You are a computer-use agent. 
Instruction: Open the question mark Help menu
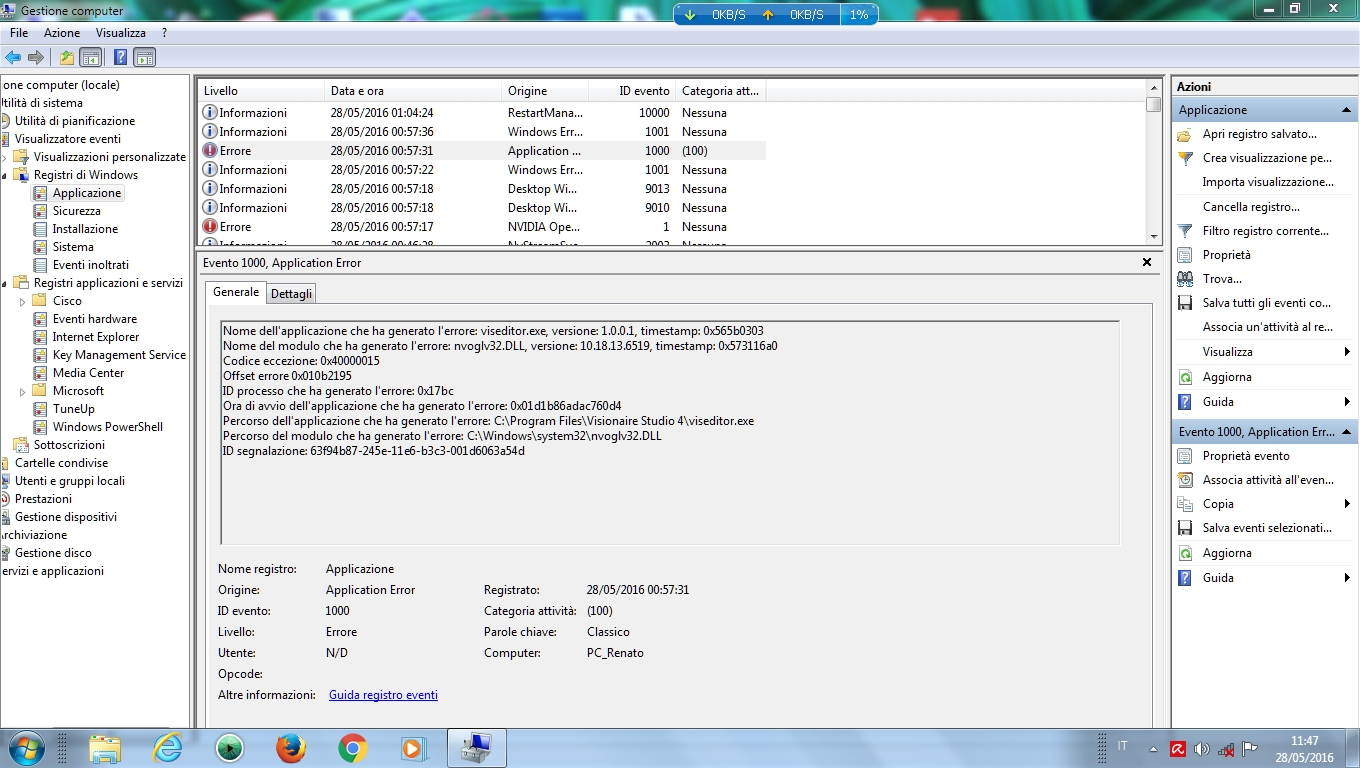164,33
